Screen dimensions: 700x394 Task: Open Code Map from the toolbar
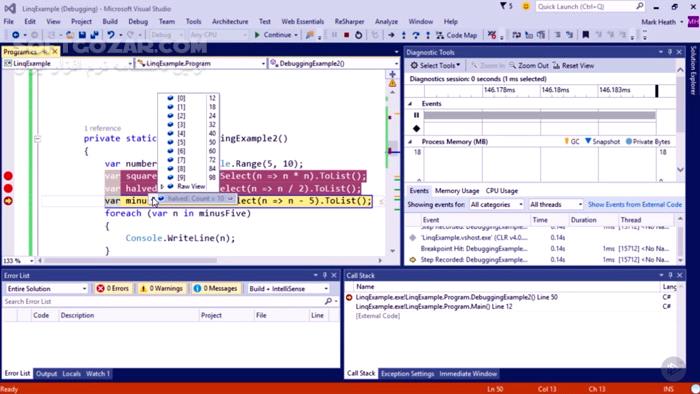tap(457, 35)
